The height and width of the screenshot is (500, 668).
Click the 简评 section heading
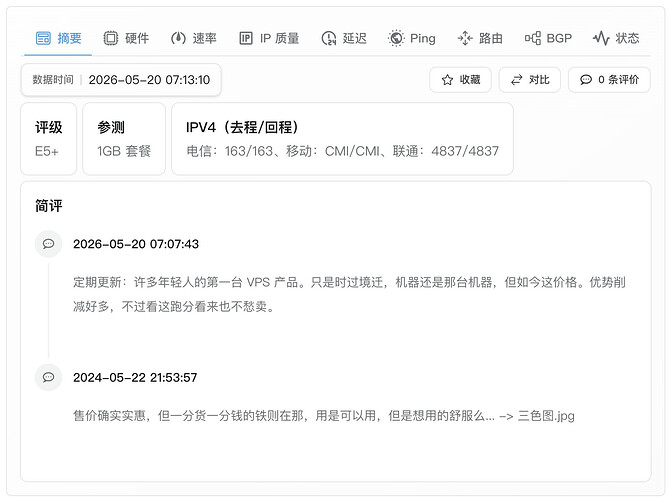(x=49, y=206)
